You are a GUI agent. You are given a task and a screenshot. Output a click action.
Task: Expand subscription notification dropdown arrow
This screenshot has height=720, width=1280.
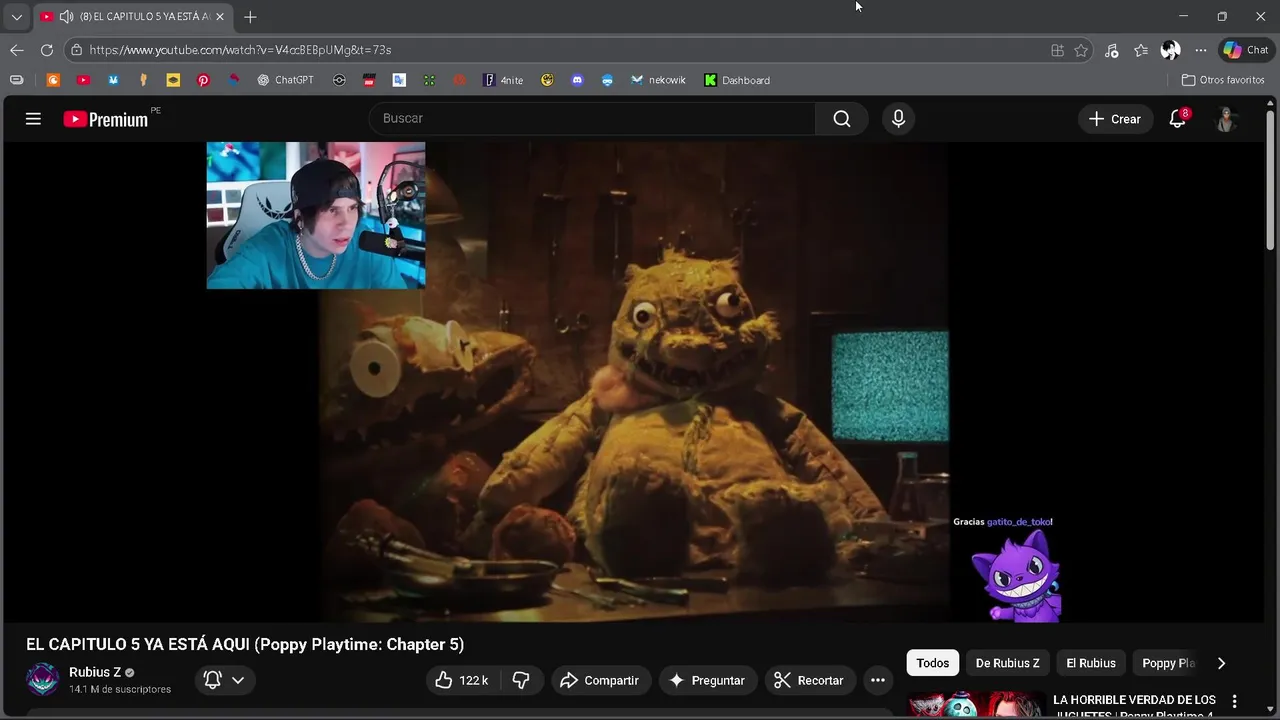coord(238,680)
